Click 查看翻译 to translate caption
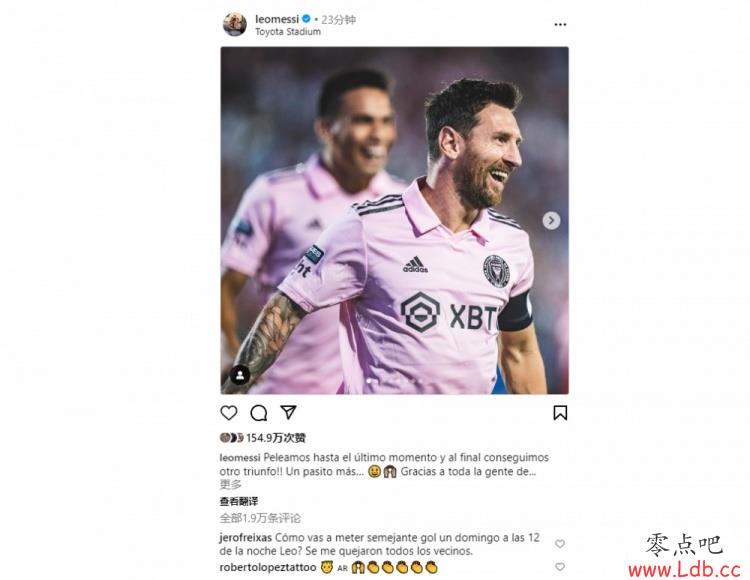 pyautogui.click(x=239, y=502)
